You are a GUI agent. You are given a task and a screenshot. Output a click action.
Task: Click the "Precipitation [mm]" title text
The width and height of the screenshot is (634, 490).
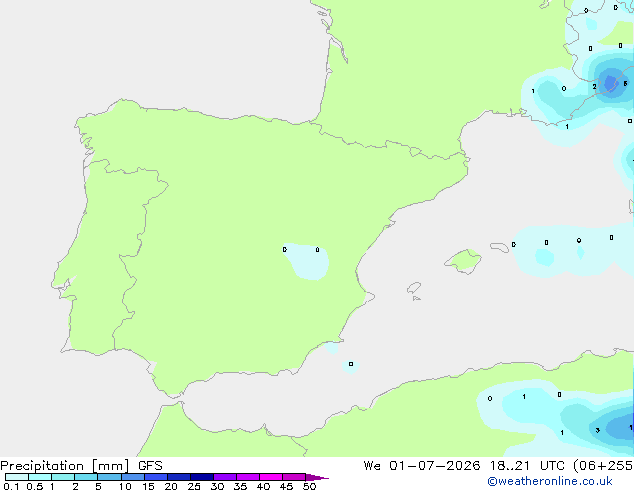65,466
